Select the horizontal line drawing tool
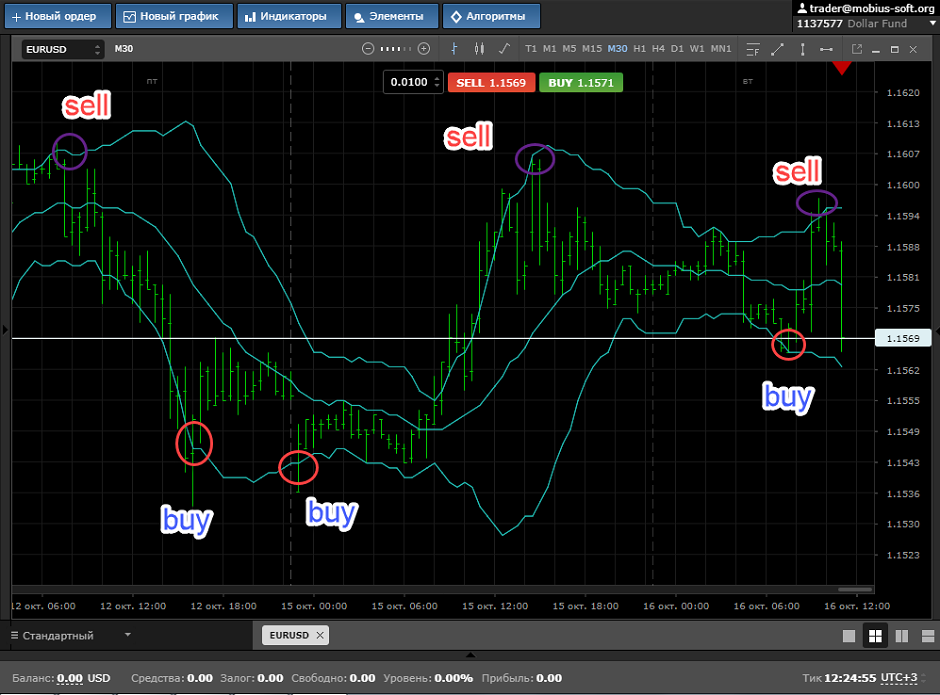The image size is (940, 695). coord(826,49)
